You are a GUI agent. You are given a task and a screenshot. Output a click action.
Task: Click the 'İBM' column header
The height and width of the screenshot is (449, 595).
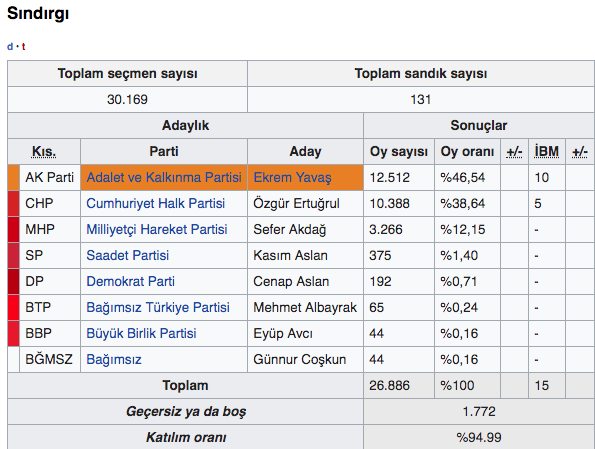546,151
